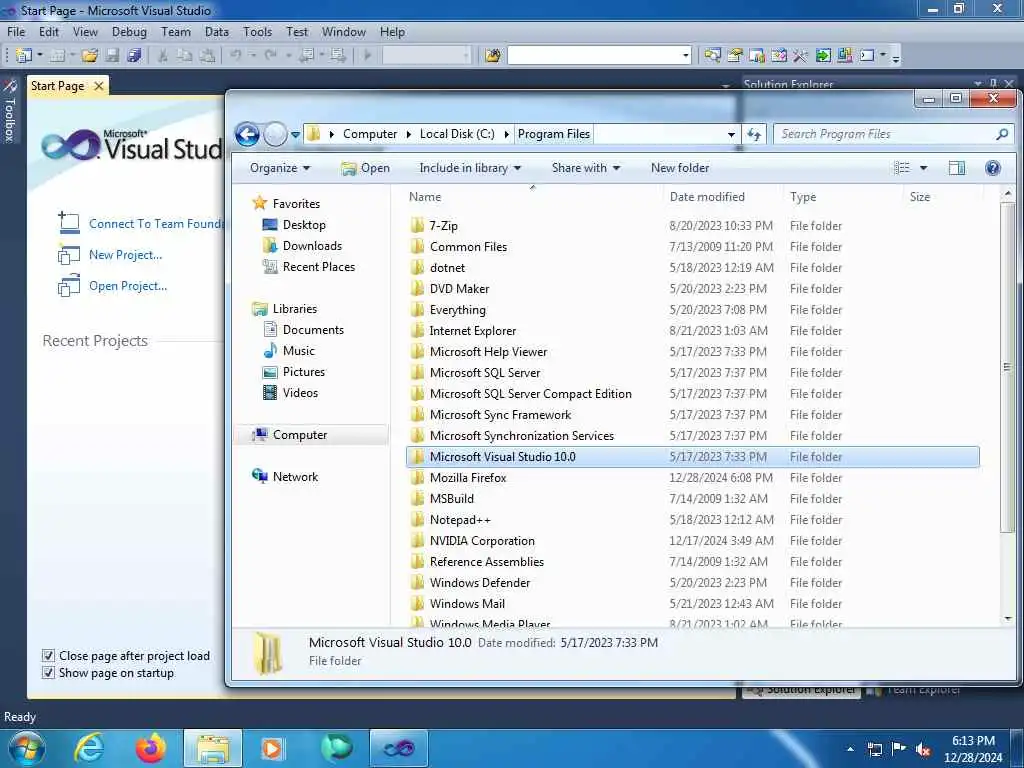Expand the Include in library dropdown
1024x768 pixels.
click(x=470, y=168)
